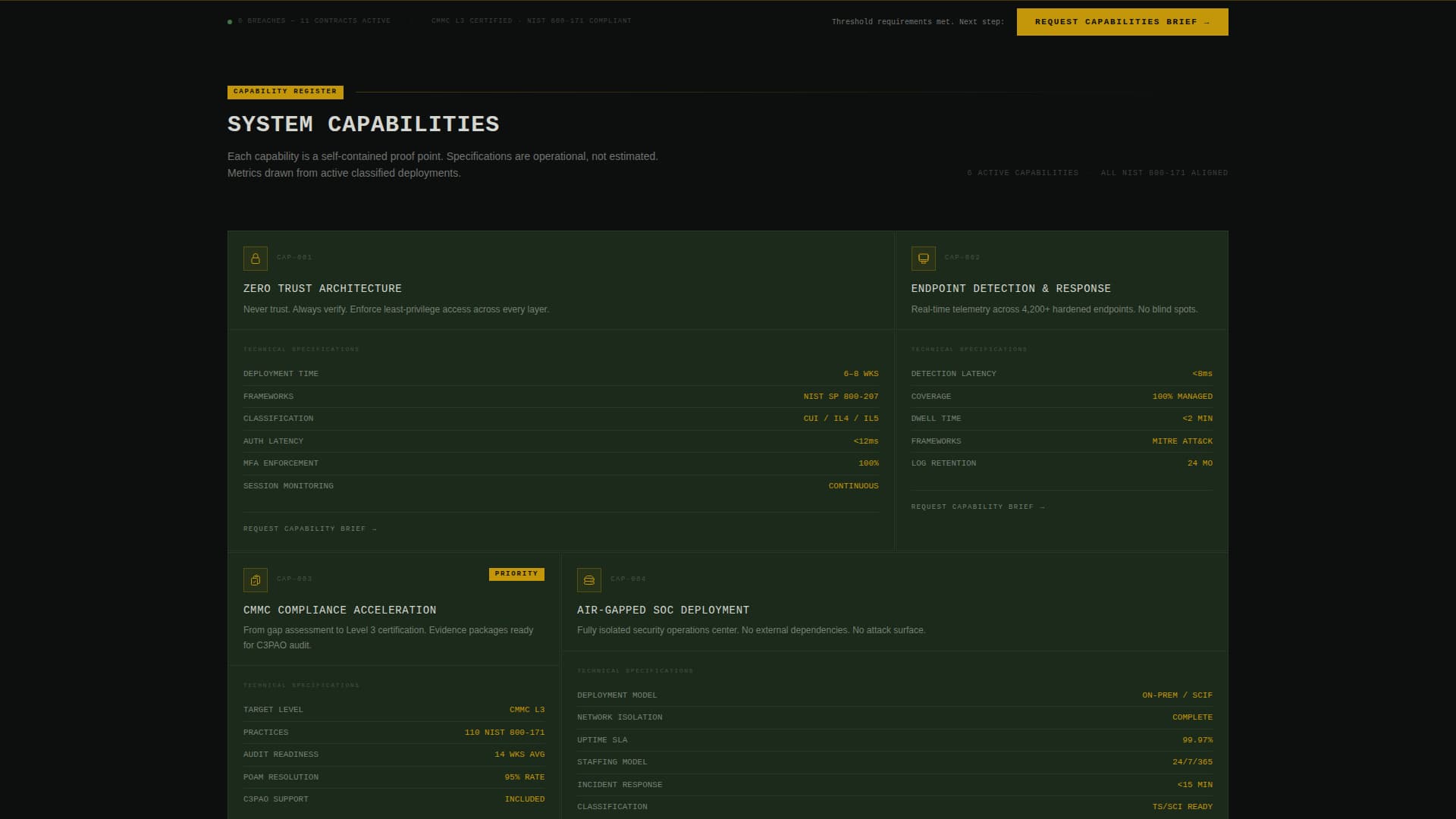This screenshot has height=819, width=1456.
Task: Click the Priority badge on CMMC card
Action: pyautogui.click(x=516, y=574)
